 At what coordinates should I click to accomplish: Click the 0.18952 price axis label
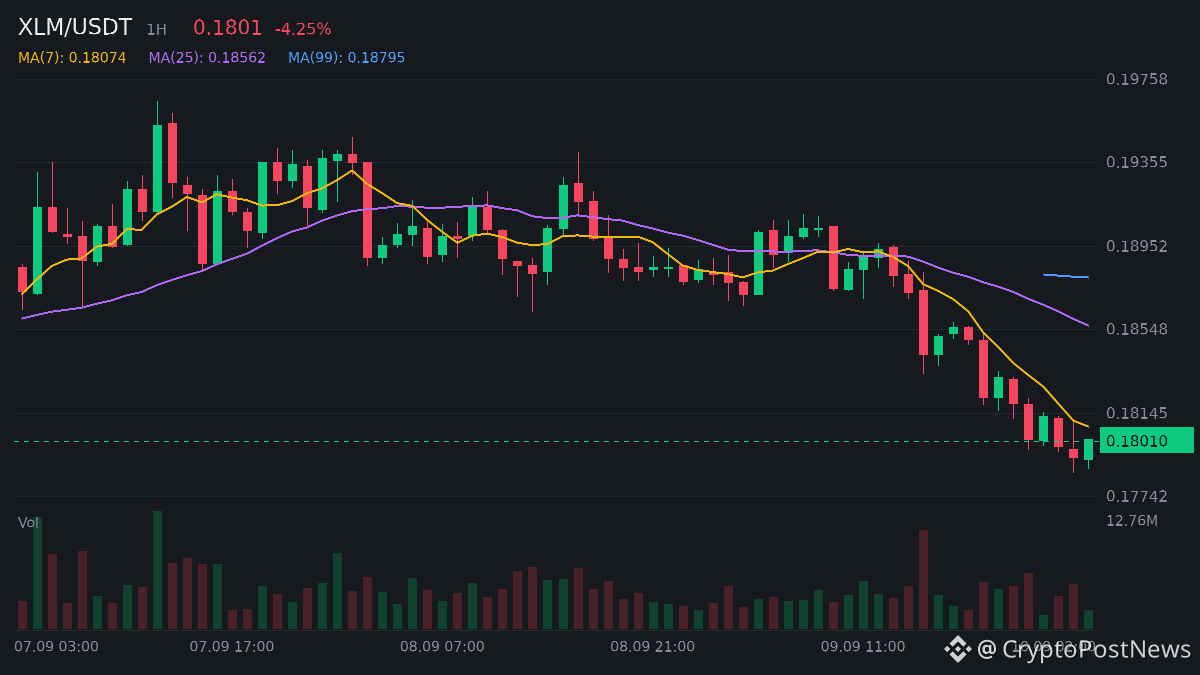tap(1137, 246)
